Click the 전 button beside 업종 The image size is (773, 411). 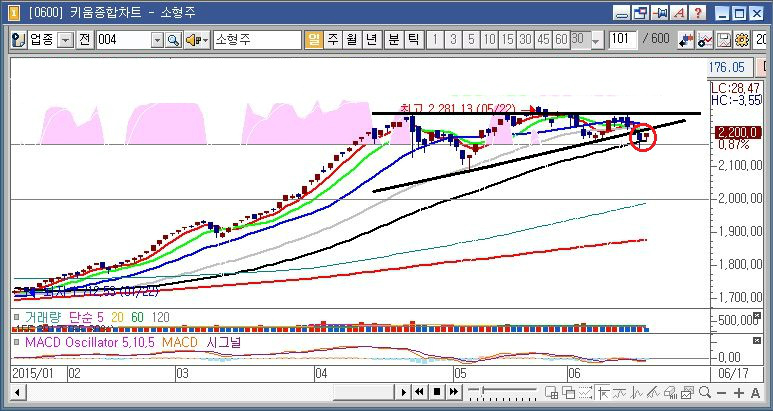[x=85, y=40]
